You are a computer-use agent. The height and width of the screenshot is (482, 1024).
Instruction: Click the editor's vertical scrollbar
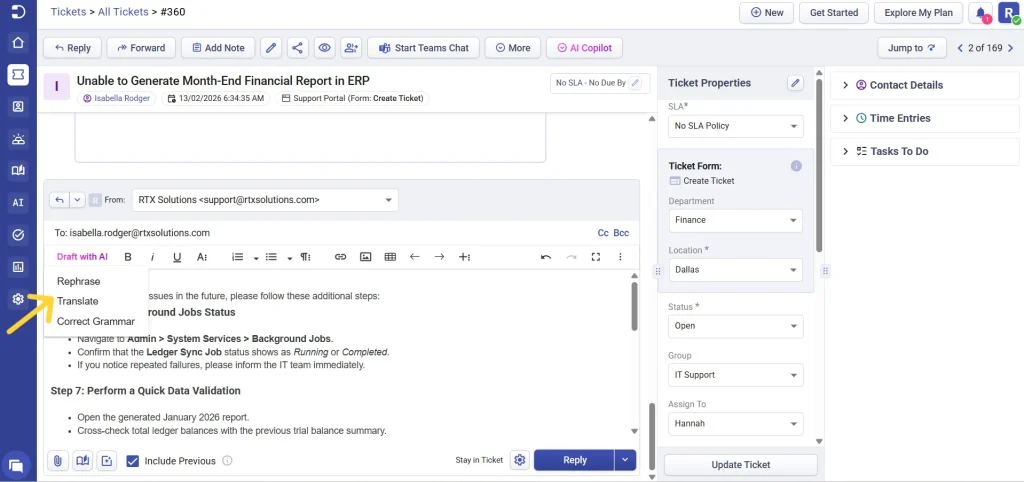point(634,308)
